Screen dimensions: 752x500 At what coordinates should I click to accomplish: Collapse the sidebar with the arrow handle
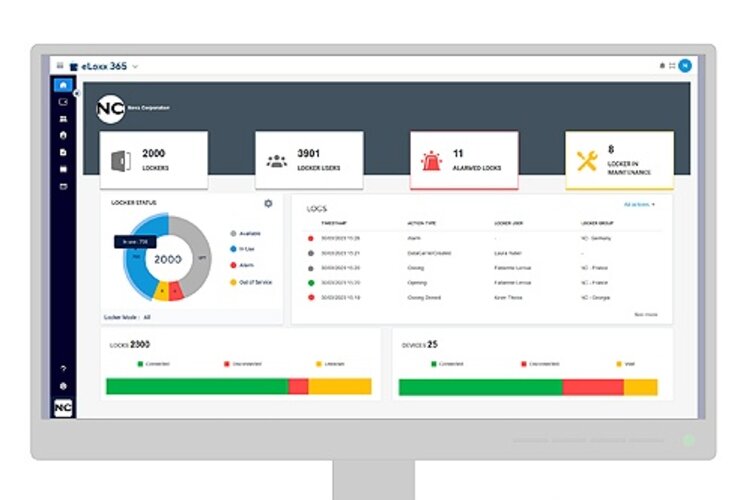coord(76,93)
